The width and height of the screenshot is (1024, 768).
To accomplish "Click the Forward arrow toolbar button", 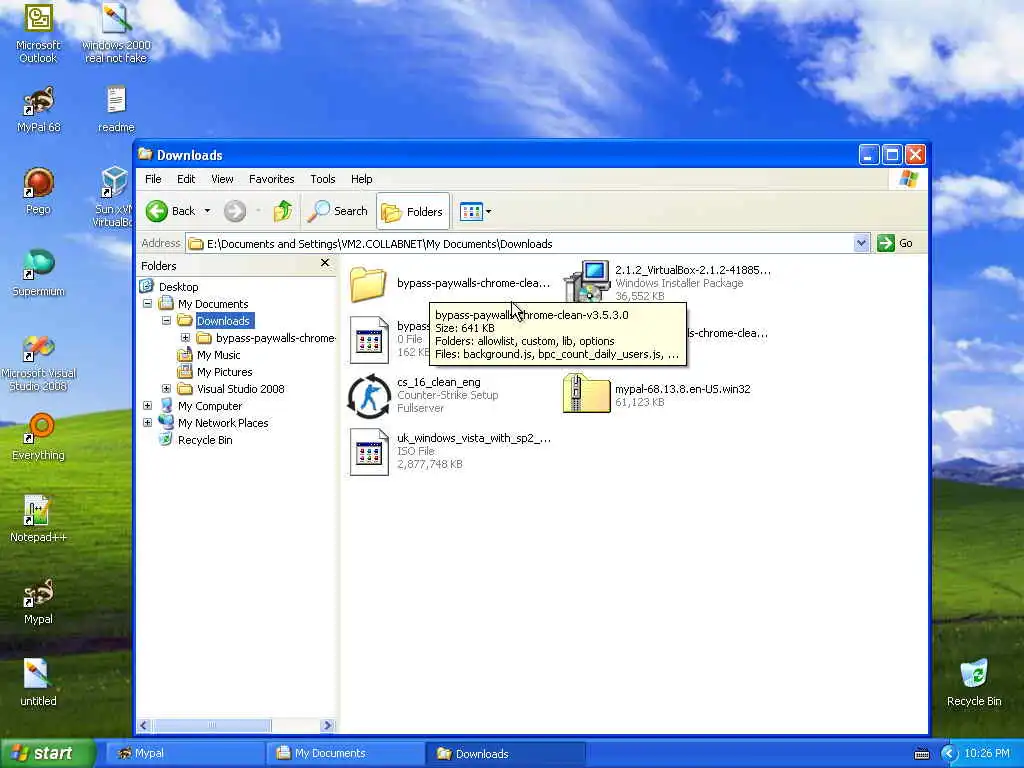I will coord(235,211).
